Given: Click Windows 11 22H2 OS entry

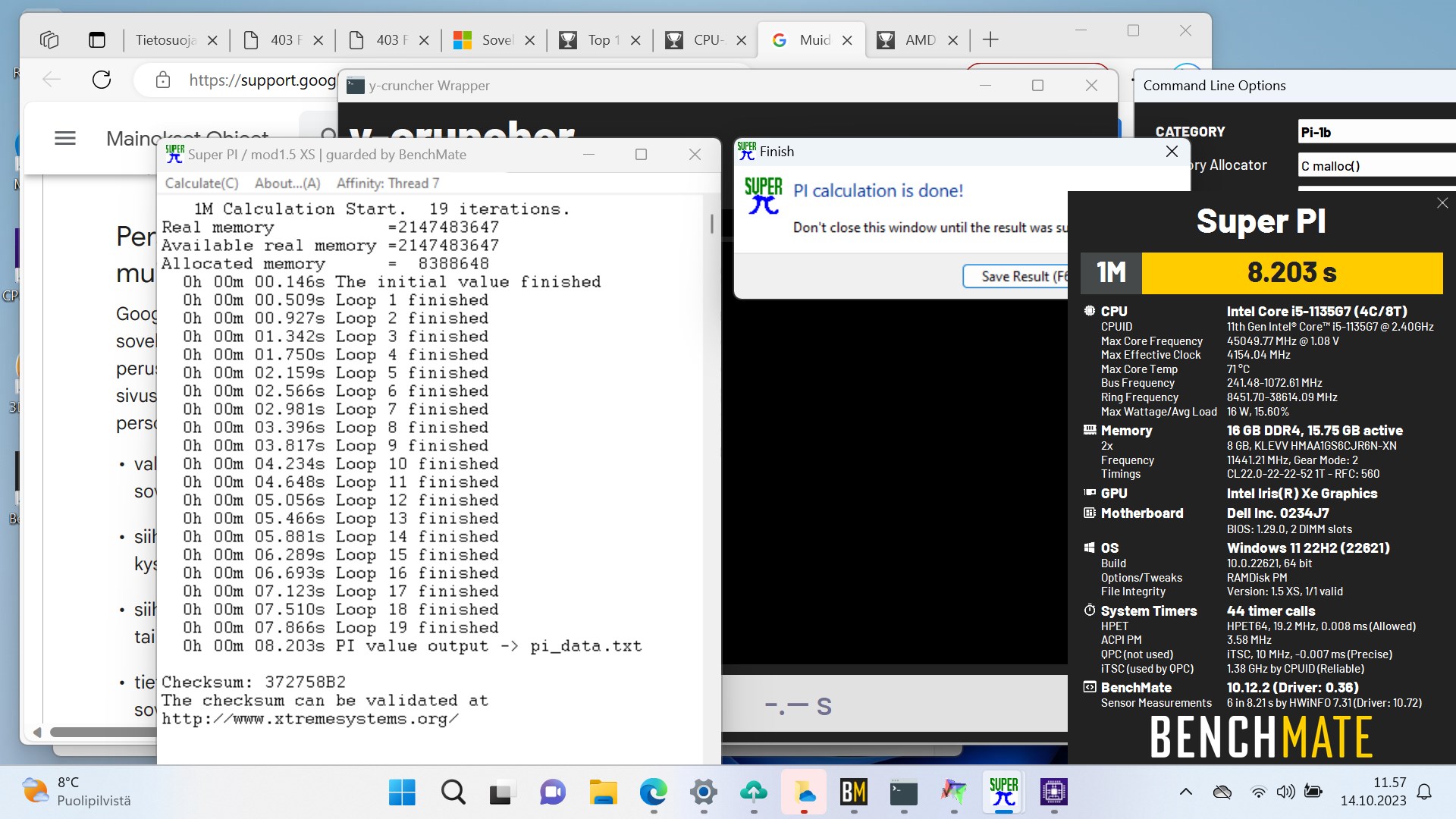Looking at the screenshot, I should pyautogui.click(x=1308, y=548).
